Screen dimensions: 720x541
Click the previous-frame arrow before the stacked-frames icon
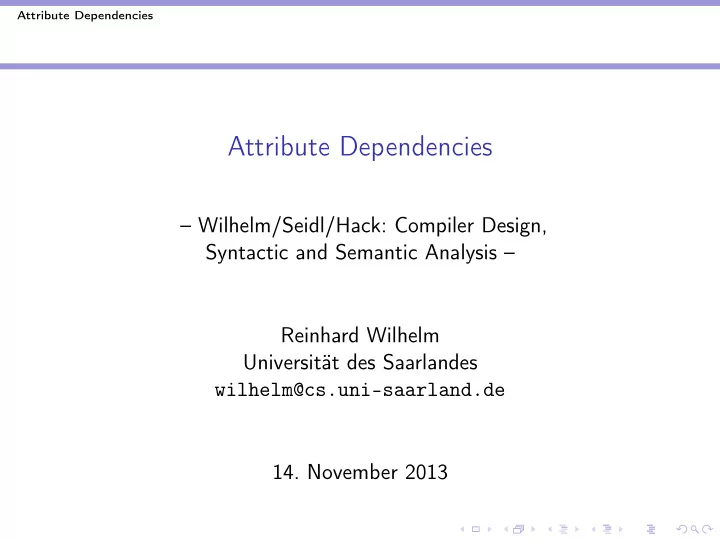(x=506, y=529)
